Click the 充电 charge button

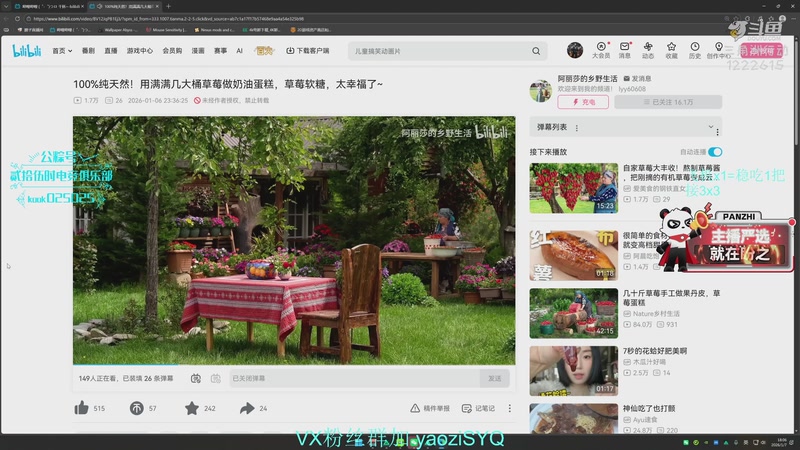pyautogui.click(x=583, y=102)
